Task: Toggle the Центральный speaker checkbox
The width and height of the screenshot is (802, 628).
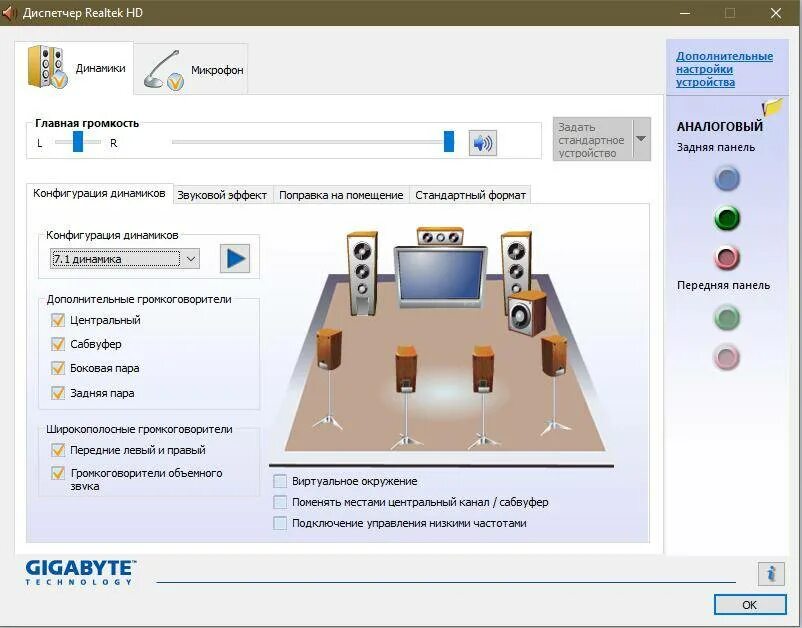Action: click(58, 320)
